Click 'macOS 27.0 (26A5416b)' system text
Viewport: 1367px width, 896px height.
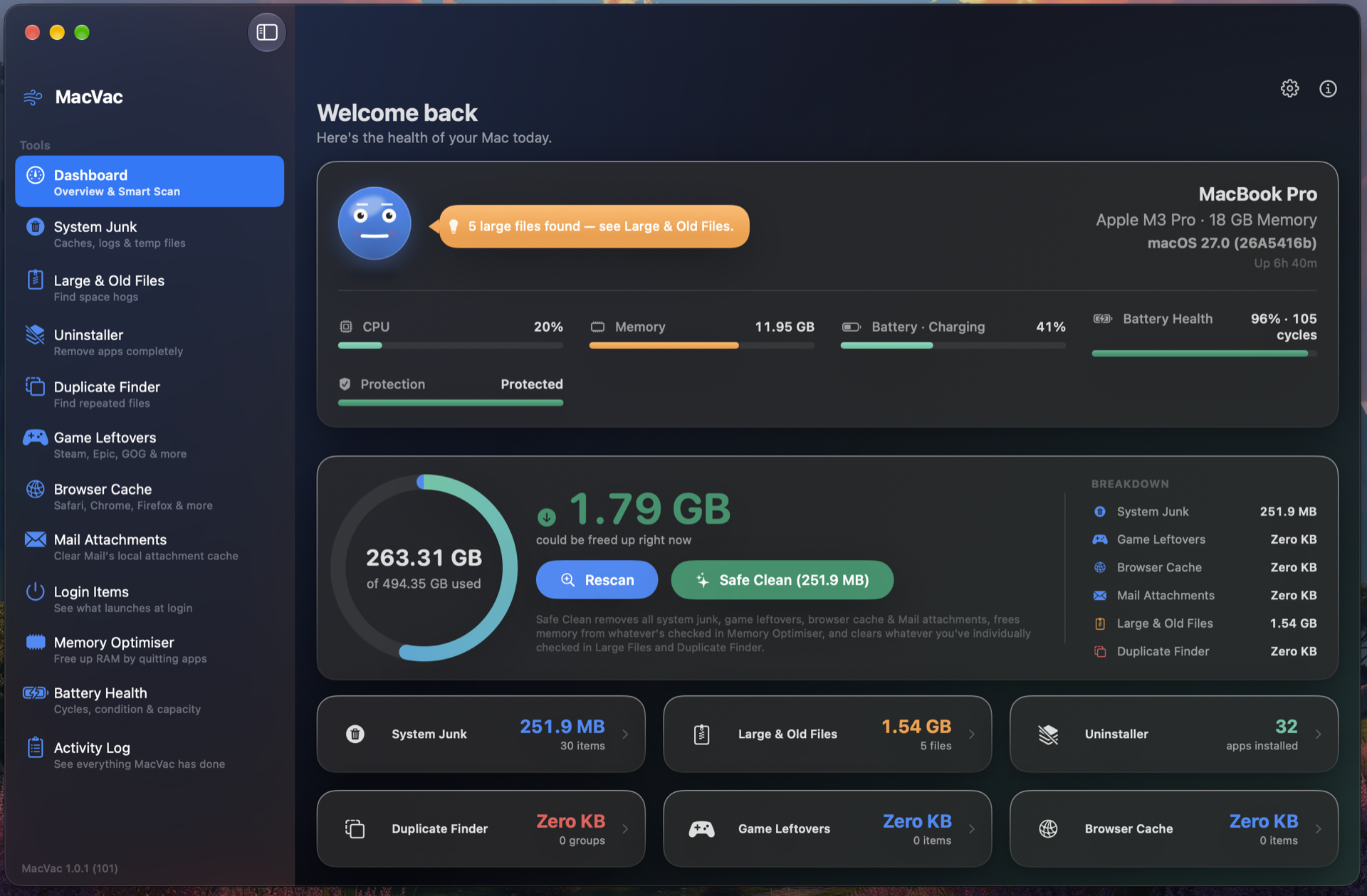[1232, 243]
